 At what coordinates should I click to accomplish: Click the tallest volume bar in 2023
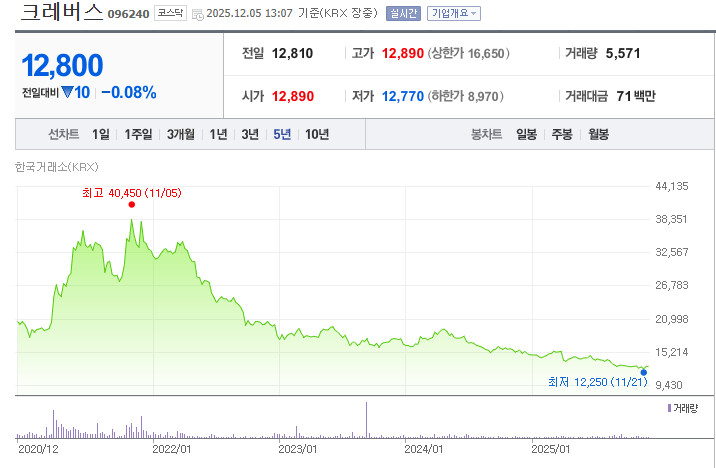[366, 420]
